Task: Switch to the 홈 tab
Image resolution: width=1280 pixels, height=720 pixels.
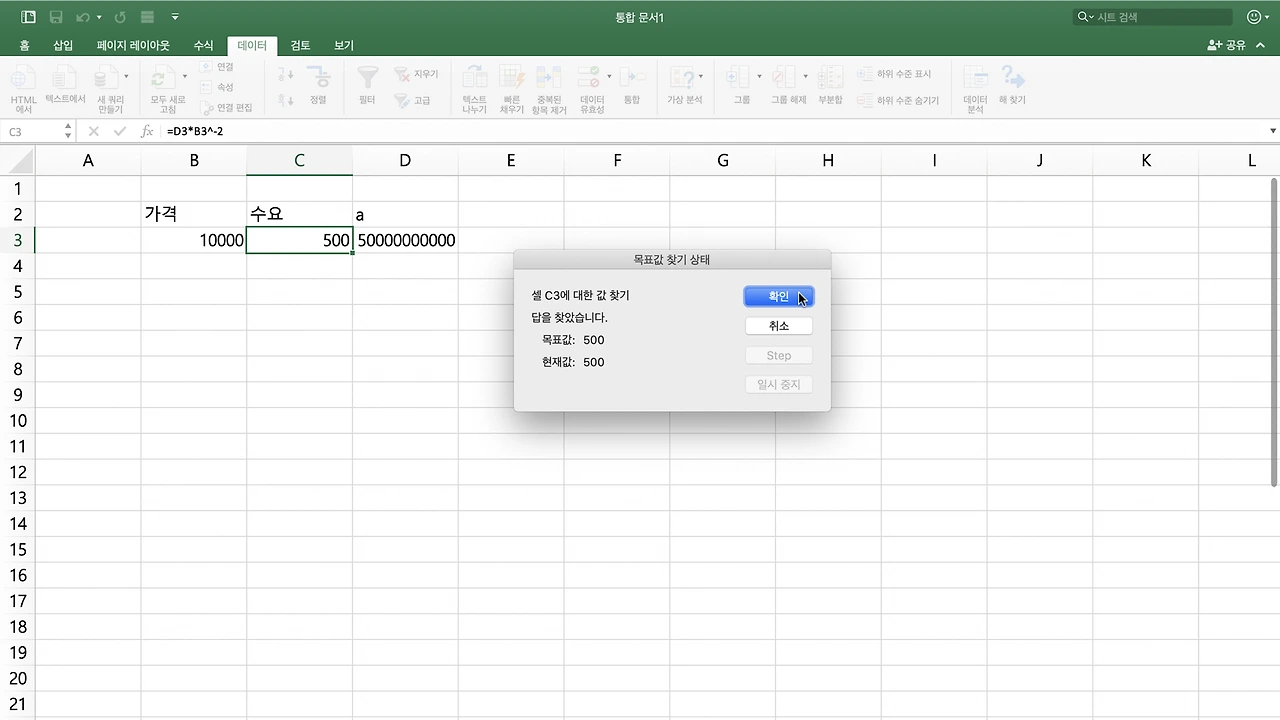Action: coord(24,45)
